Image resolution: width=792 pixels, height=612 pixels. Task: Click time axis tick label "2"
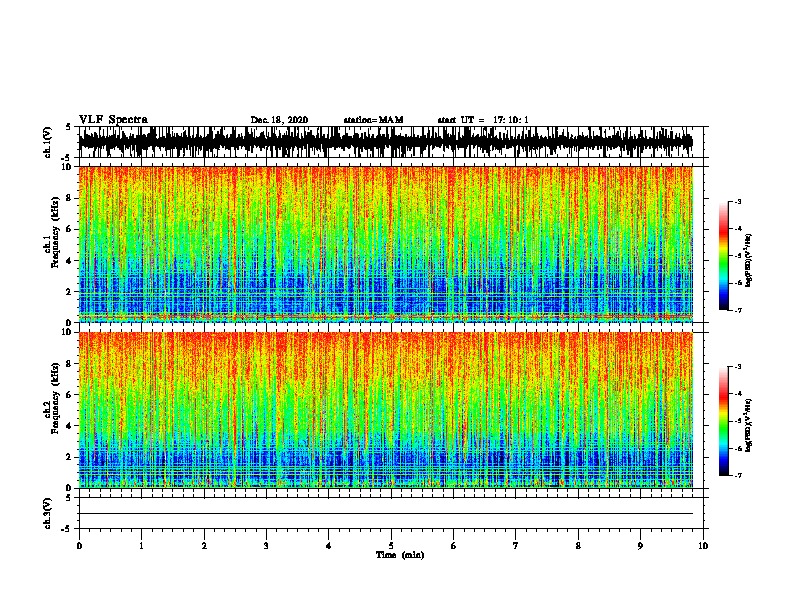click(x=204, y=546)
